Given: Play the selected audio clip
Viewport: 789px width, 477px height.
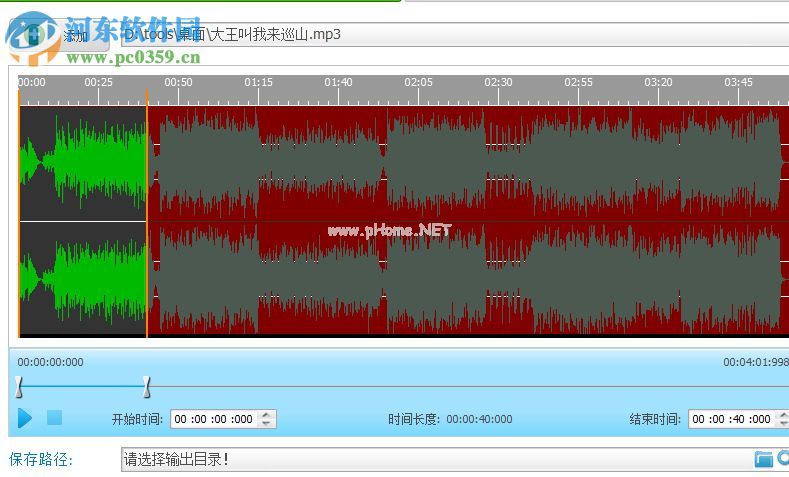Looking at the screenshot, I should (x=25, y=418).
